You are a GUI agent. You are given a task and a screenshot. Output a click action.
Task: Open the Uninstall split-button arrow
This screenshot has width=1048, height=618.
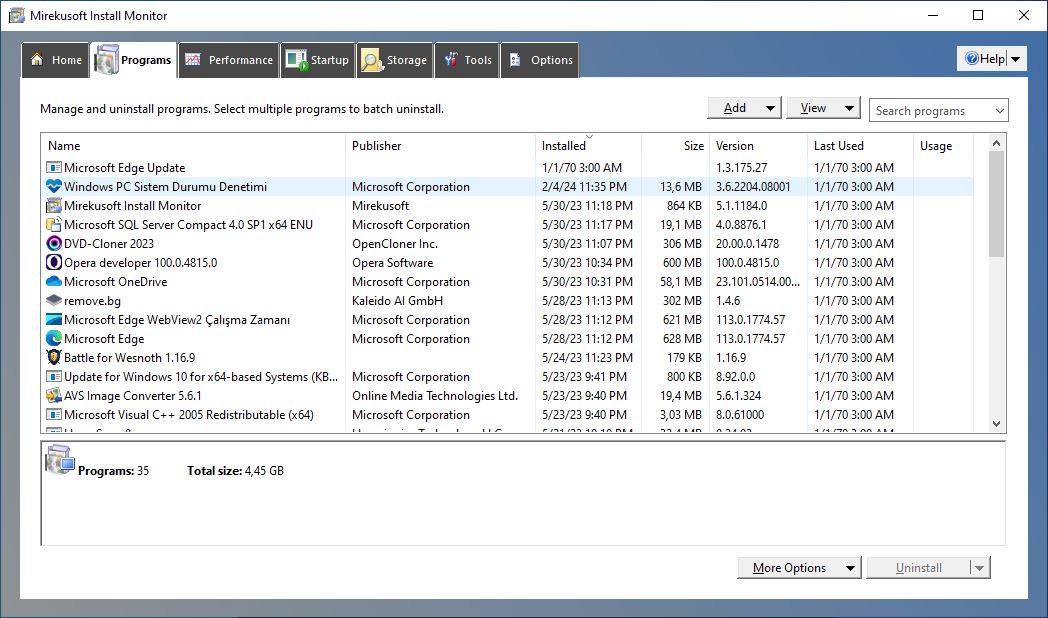[980, 568]
